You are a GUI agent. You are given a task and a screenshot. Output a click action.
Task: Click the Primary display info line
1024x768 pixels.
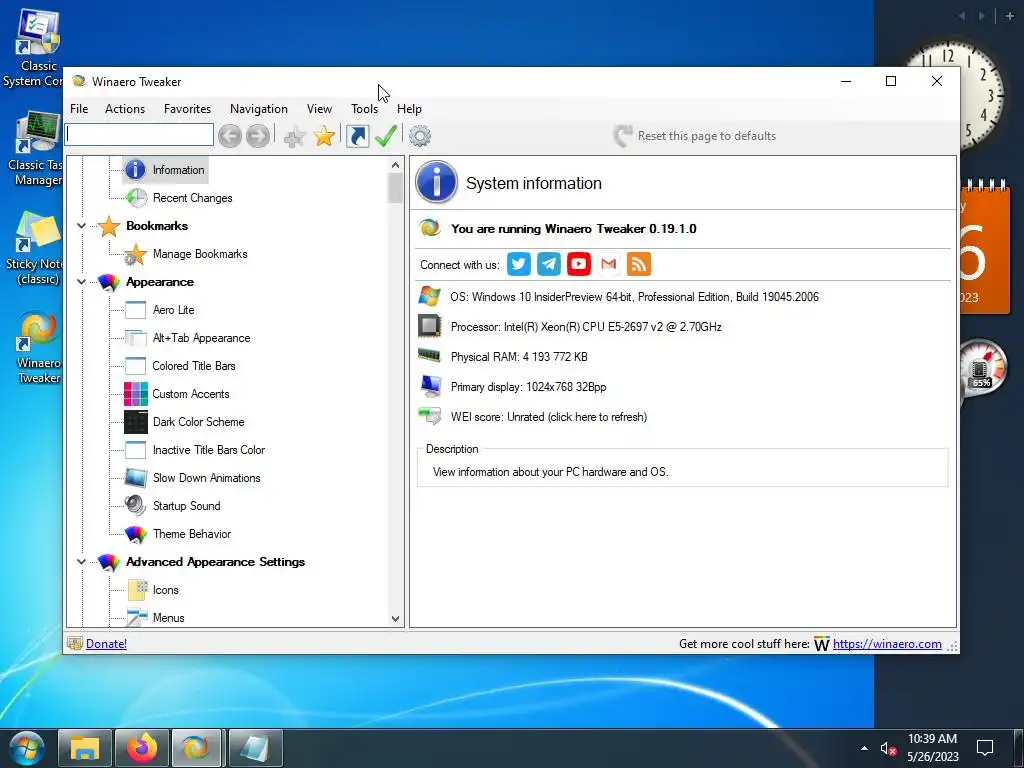[528, 387]
